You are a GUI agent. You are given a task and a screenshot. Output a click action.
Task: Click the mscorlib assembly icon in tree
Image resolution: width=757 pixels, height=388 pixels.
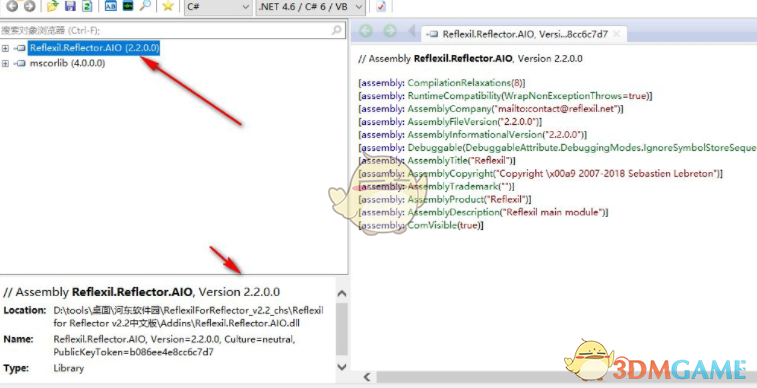pos(20,63)
